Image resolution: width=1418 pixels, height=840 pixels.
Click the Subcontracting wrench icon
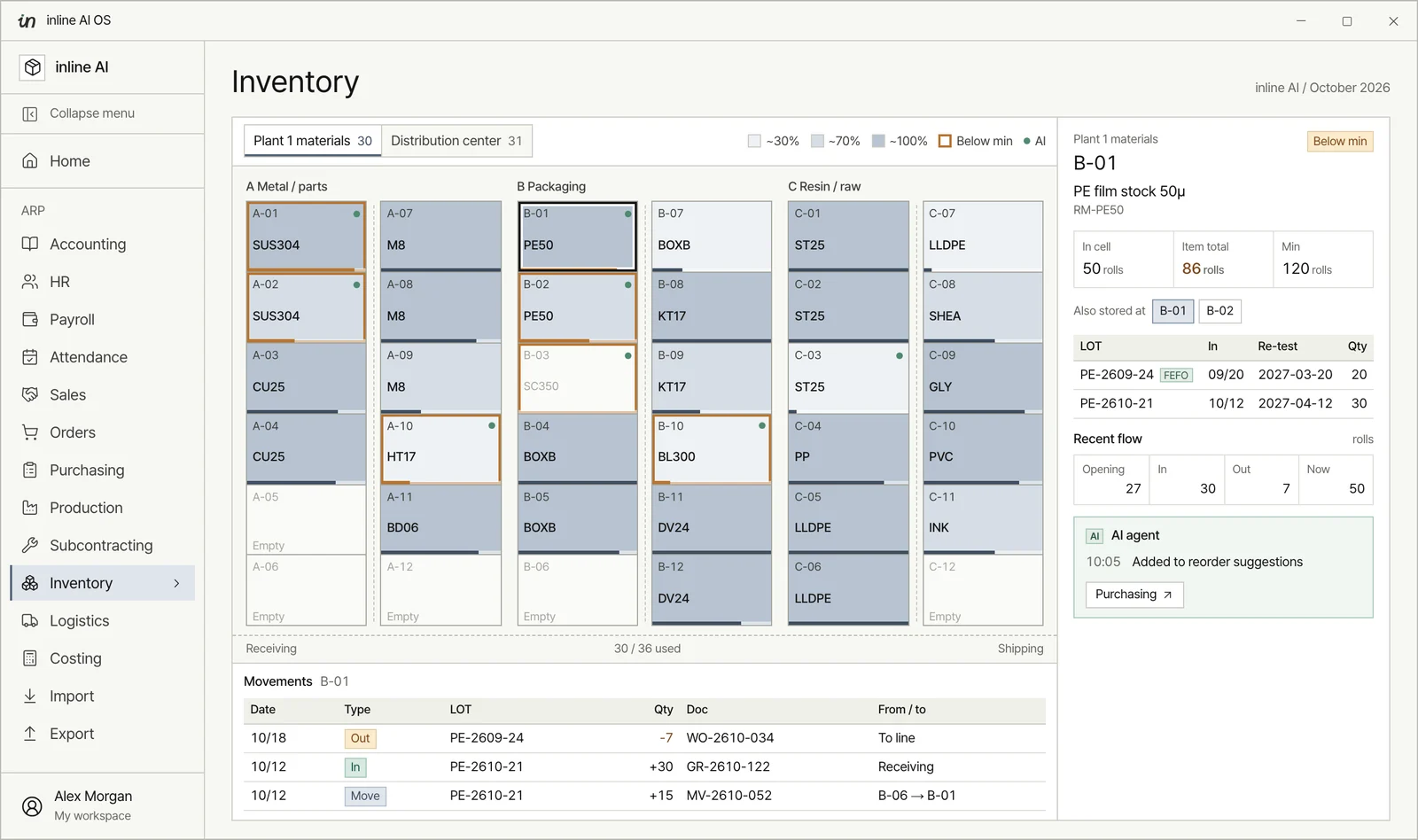pyautogui.click(x=30, y=545)
